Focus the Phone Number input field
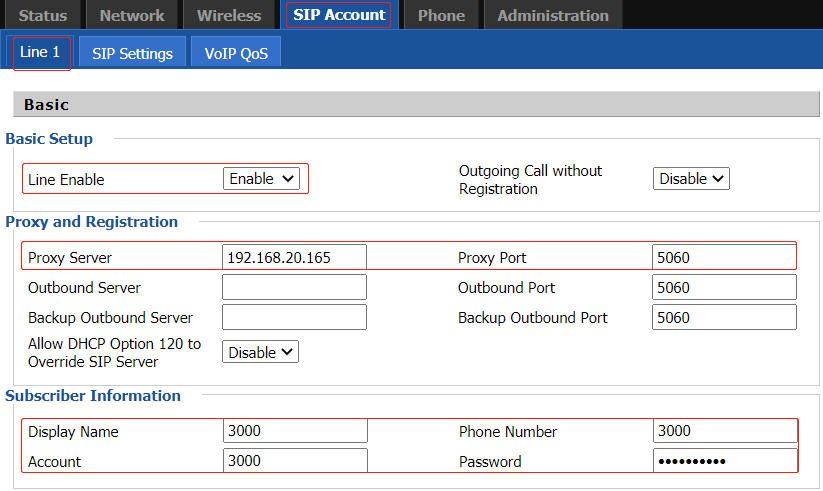 click(724, 432)
